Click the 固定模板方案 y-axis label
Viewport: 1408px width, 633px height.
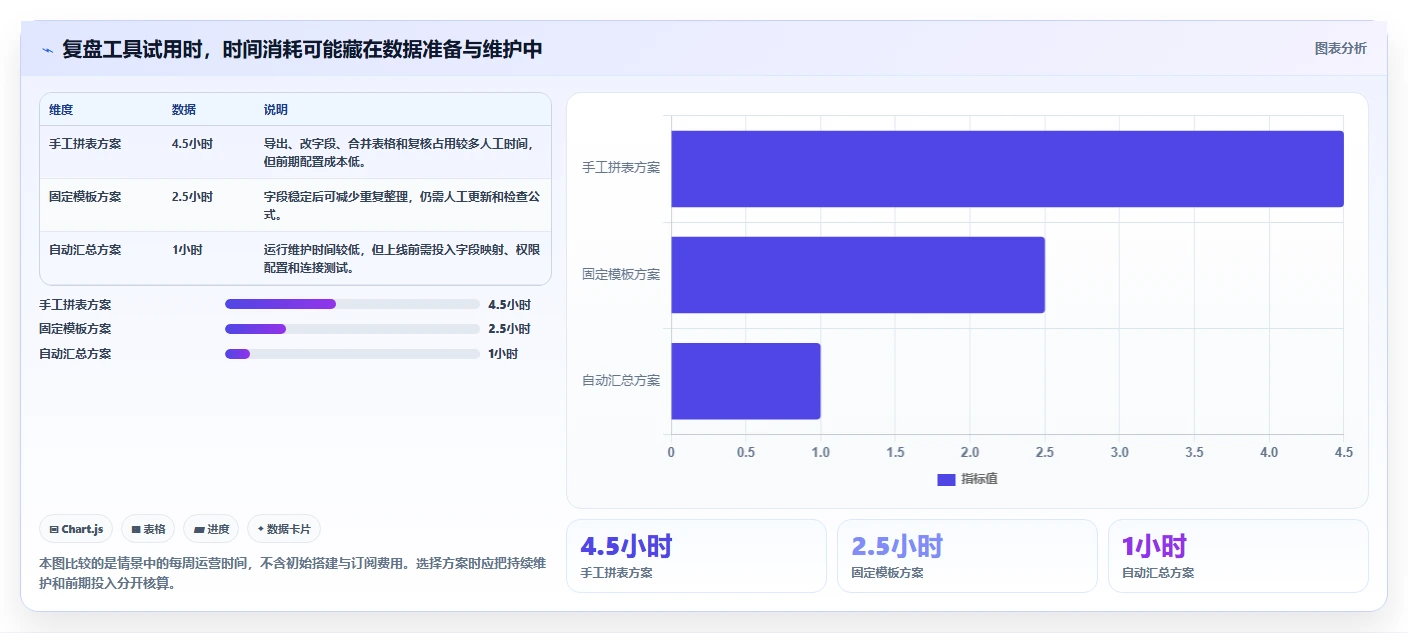point(621,274)
